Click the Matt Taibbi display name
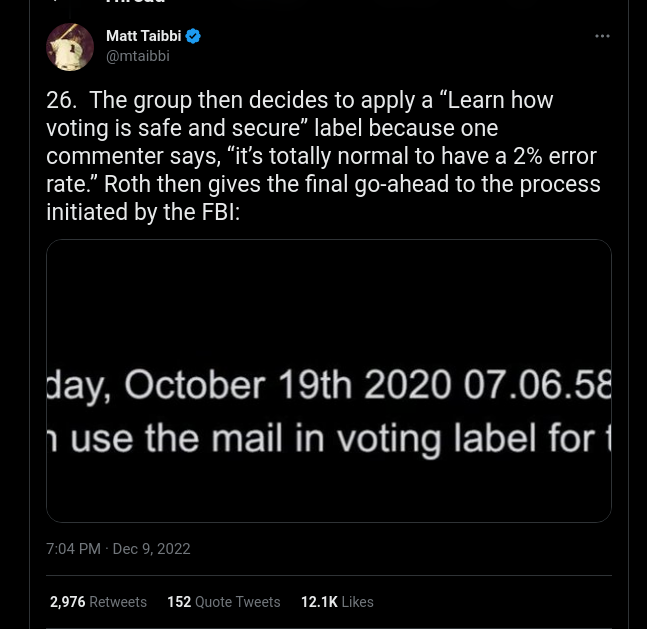647x629 pixels. point(143,37)
